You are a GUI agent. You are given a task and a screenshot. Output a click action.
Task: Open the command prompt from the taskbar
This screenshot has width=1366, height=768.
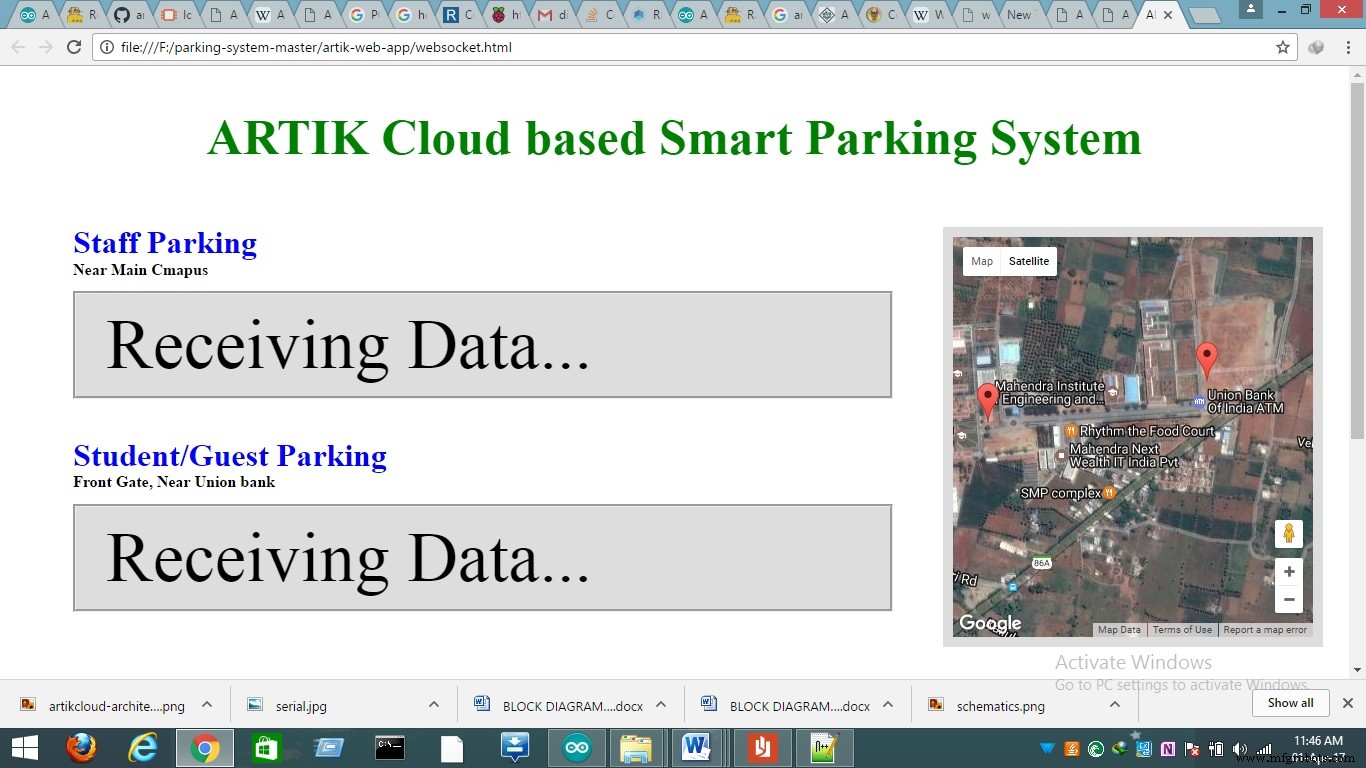click(390, 747)
